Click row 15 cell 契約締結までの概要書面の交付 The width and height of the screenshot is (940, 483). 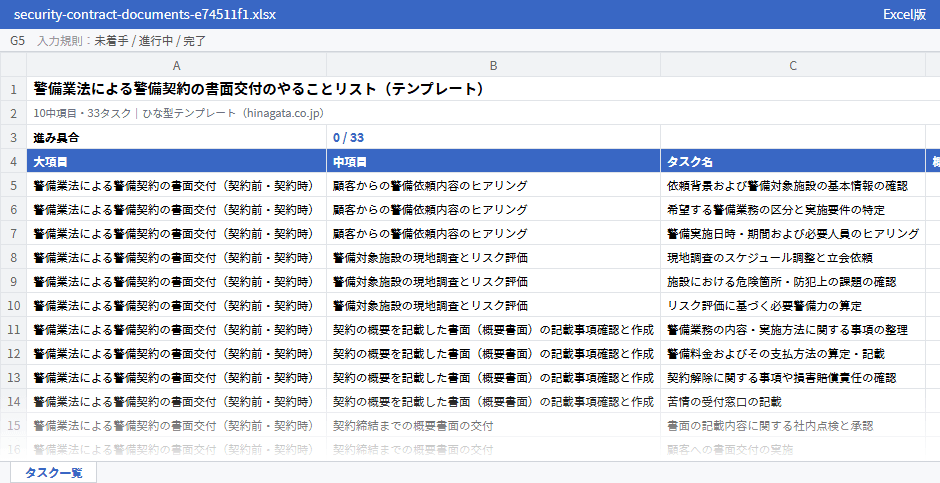(493, 425)
